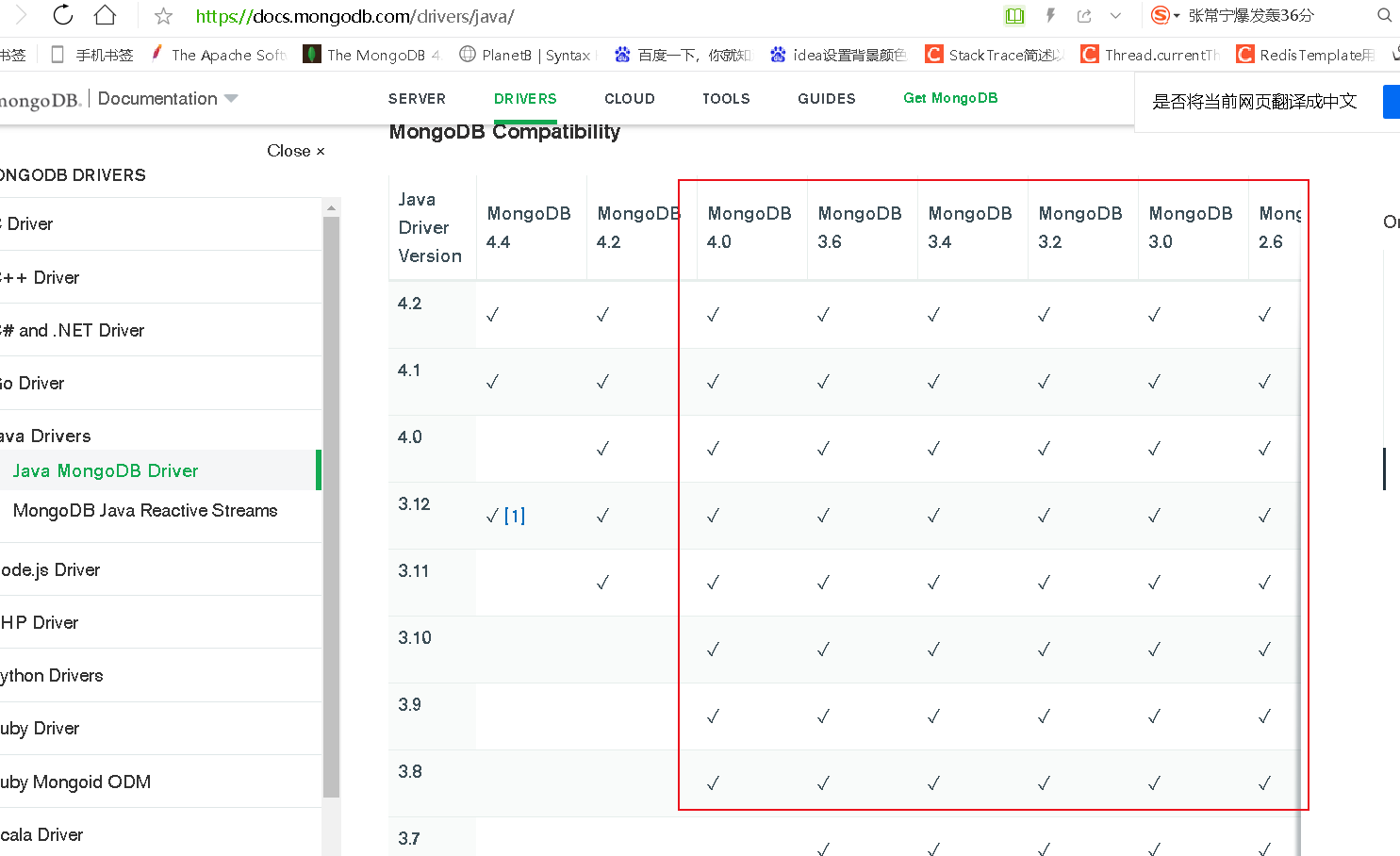This screenshot has height=856, width=1400.
Task: Open the green reader mode icon
Action: (1014, 15)
